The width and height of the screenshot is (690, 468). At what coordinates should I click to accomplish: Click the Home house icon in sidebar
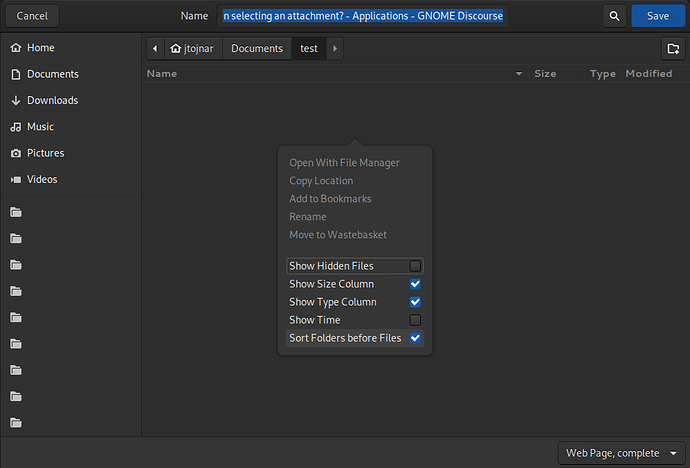[16, 48]
